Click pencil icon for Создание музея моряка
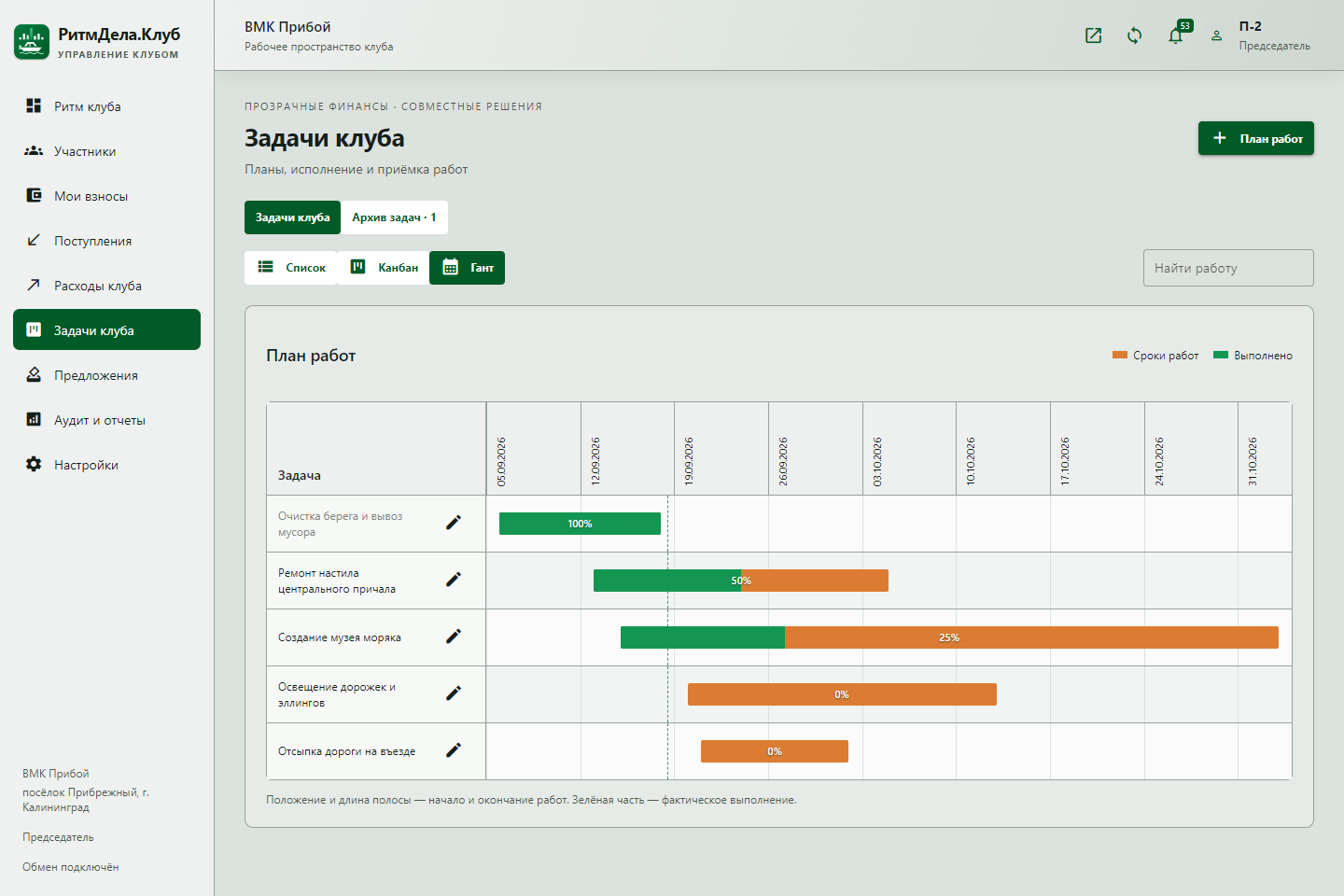This screenshot has width=1344, height=896. pos(454,637)
